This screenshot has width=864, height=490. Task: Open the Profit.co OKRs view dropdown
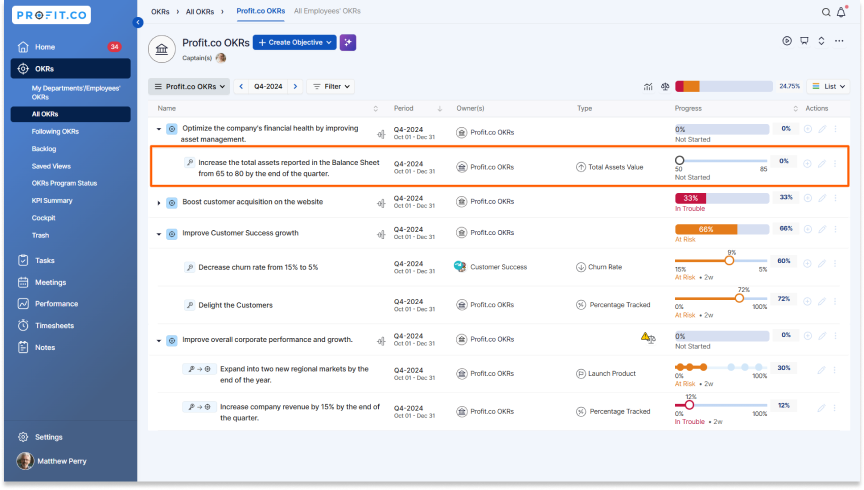pyautogui.click(x=189, y=87)
